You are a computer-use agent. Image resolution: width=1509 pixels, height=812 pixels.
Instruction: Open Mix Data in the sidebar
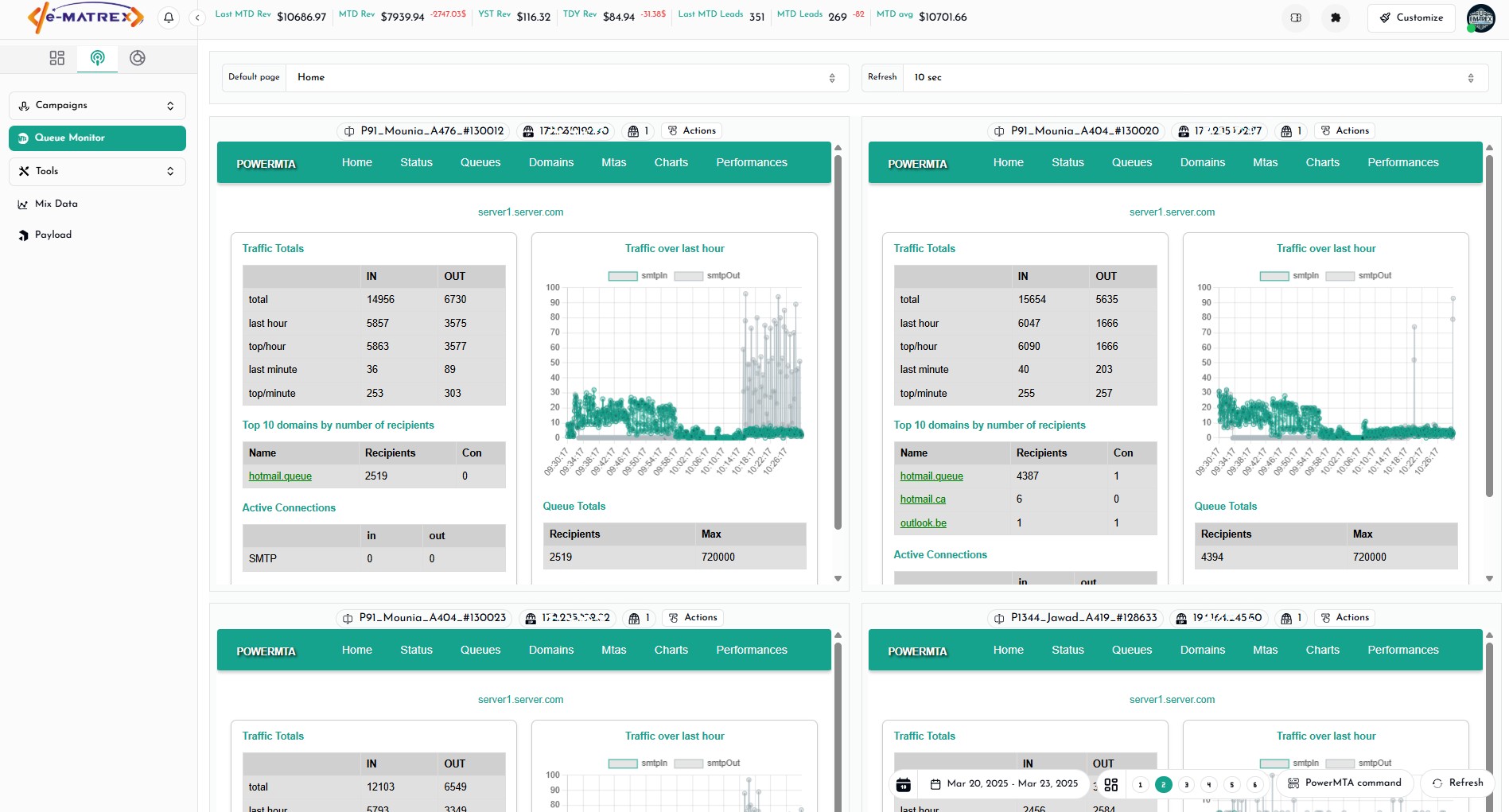click(x=56, y=204)
